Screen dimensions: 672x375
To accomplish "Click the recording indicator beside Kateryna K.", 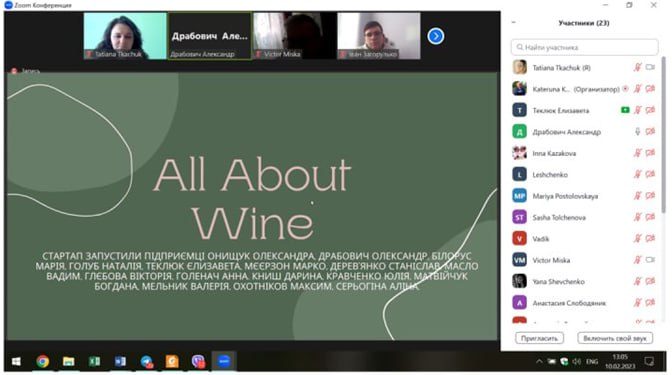I will [625, 89].
